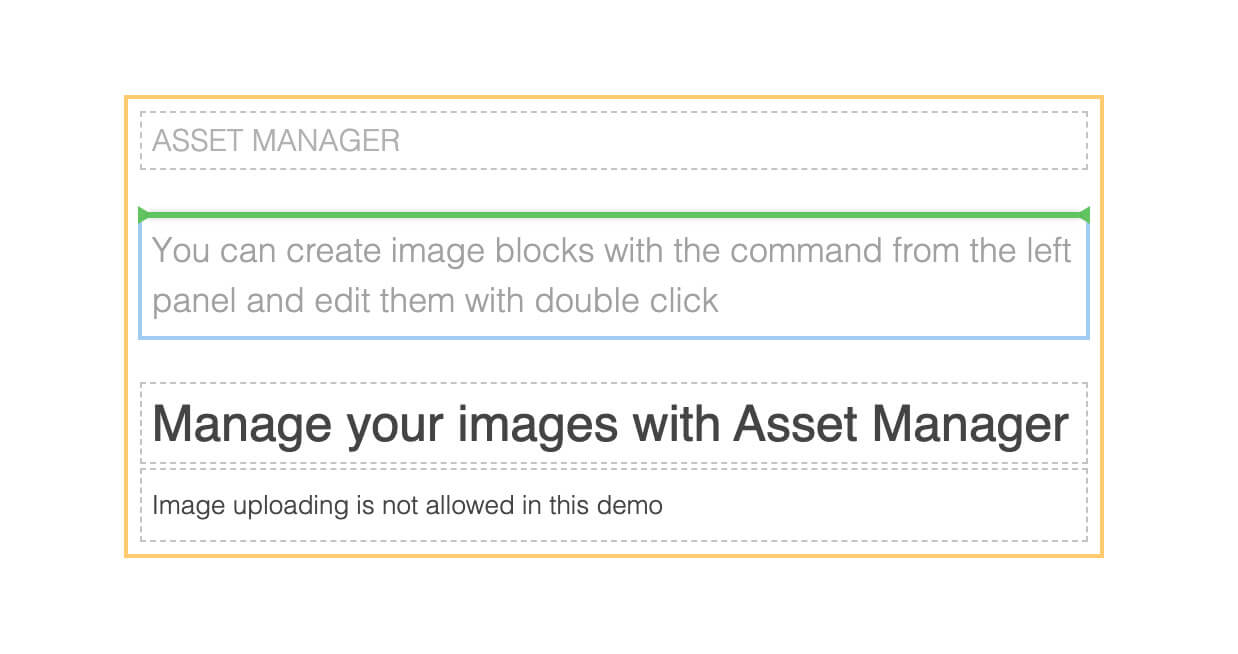
Task: Click the word "left" ending the first paragraph line
Action: pos(1048,249)
